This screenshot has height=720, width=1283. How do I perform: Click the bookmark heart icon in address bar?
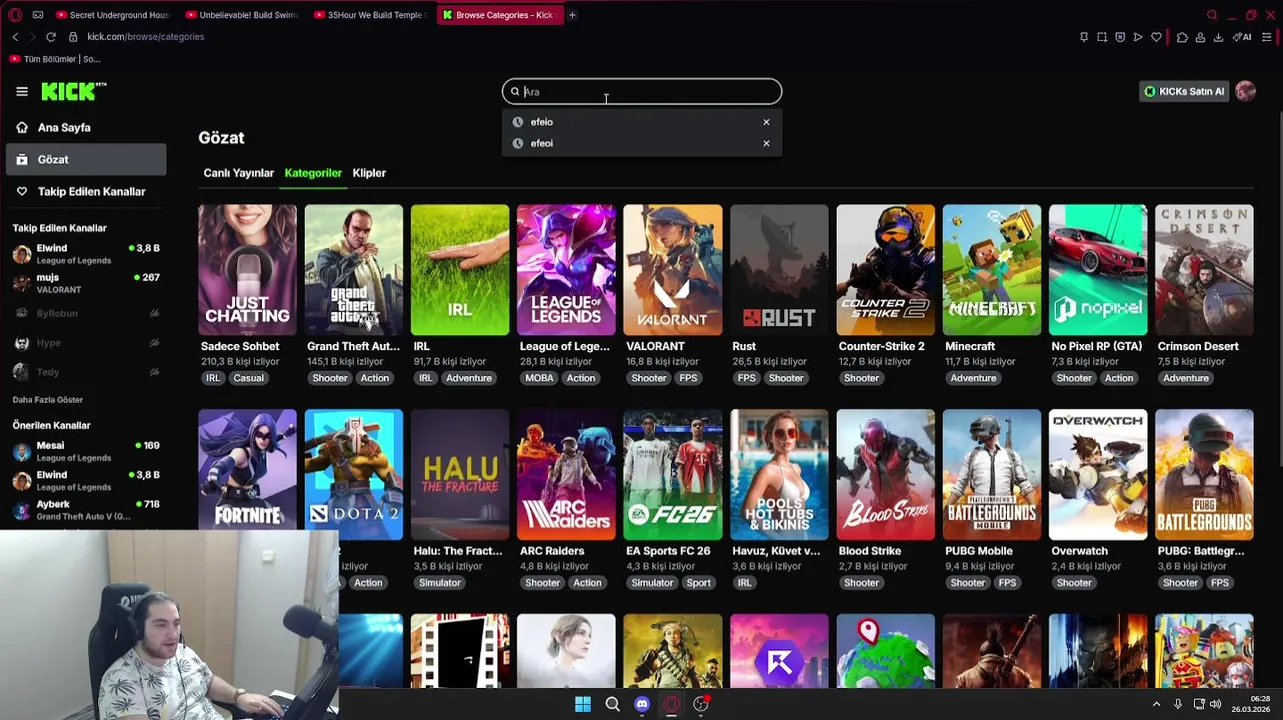pyautogui.click(x=1157, y=37)
